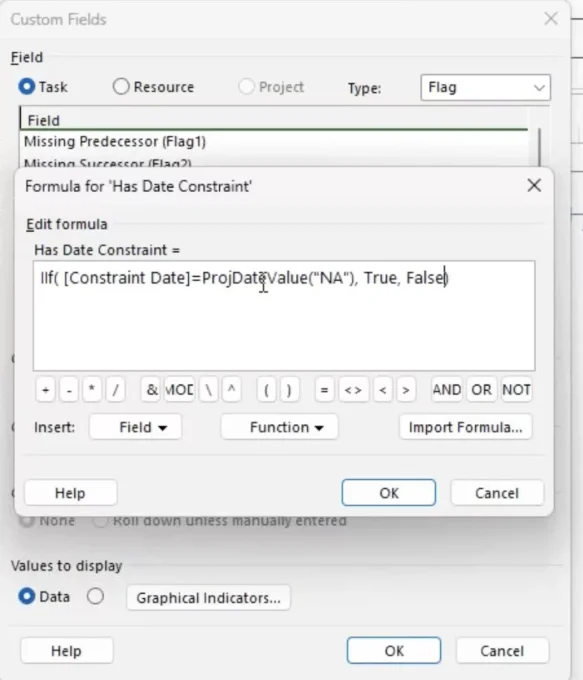Click Import Formula button
The image size is (583, 680).
[x=465, y=427]
